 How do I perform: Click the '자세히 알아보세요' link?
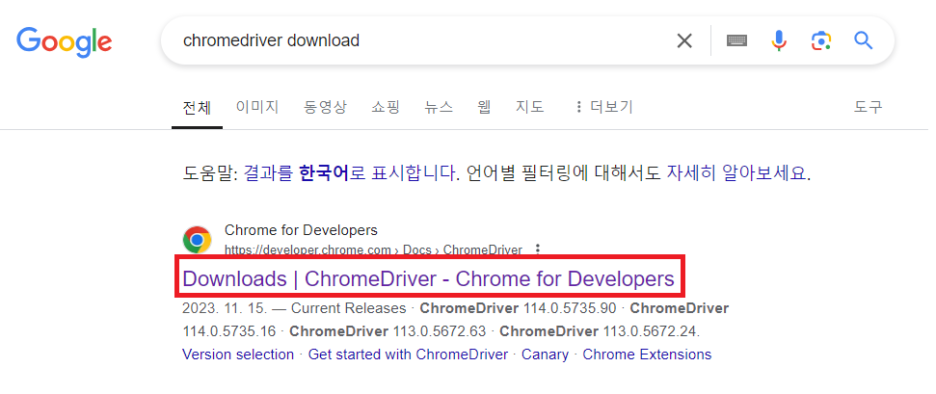[x=736, y=174]
